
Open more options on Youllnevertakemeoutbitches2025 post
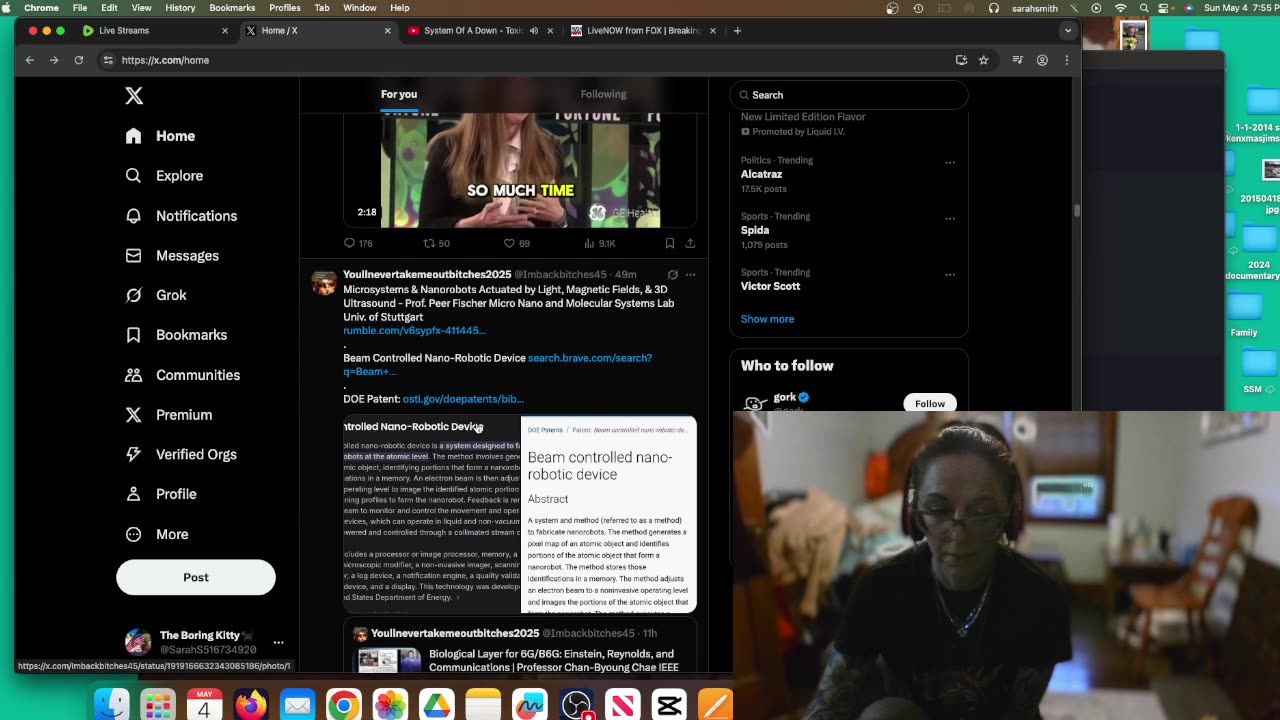click(690, 274)
